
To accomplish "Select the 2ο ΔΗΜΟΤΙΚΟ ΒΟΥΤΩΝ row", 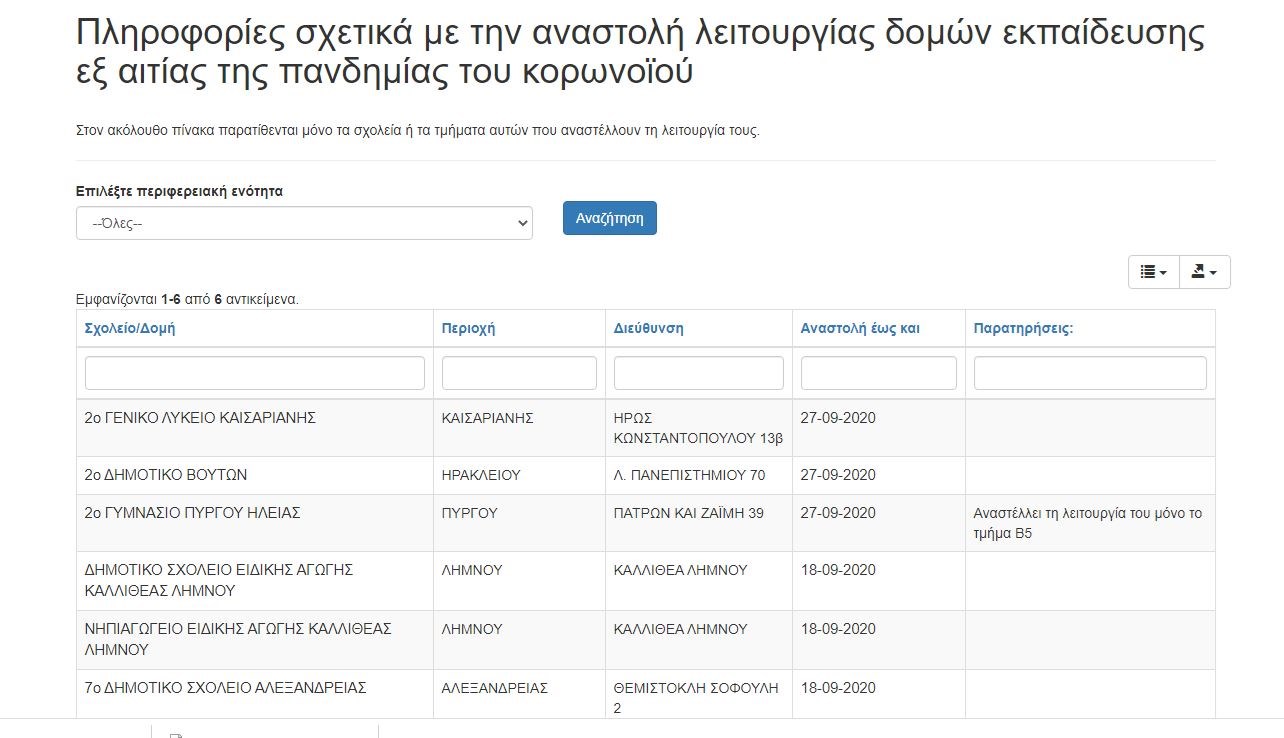I will tap(166, 475).
